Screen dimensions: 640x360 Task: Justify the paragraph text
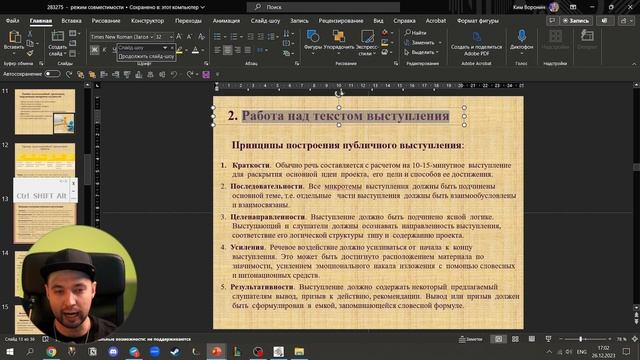[x=248, y=50]
